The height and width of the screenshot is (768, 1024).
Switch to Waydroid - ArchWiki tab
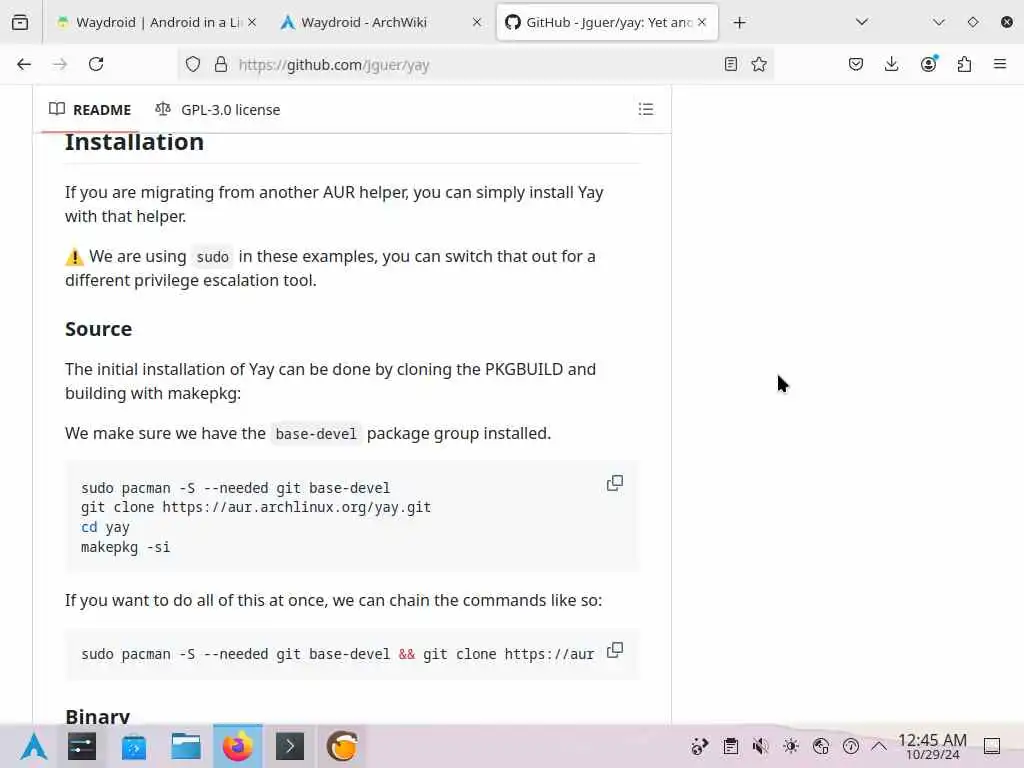click(x=381, y=22)
